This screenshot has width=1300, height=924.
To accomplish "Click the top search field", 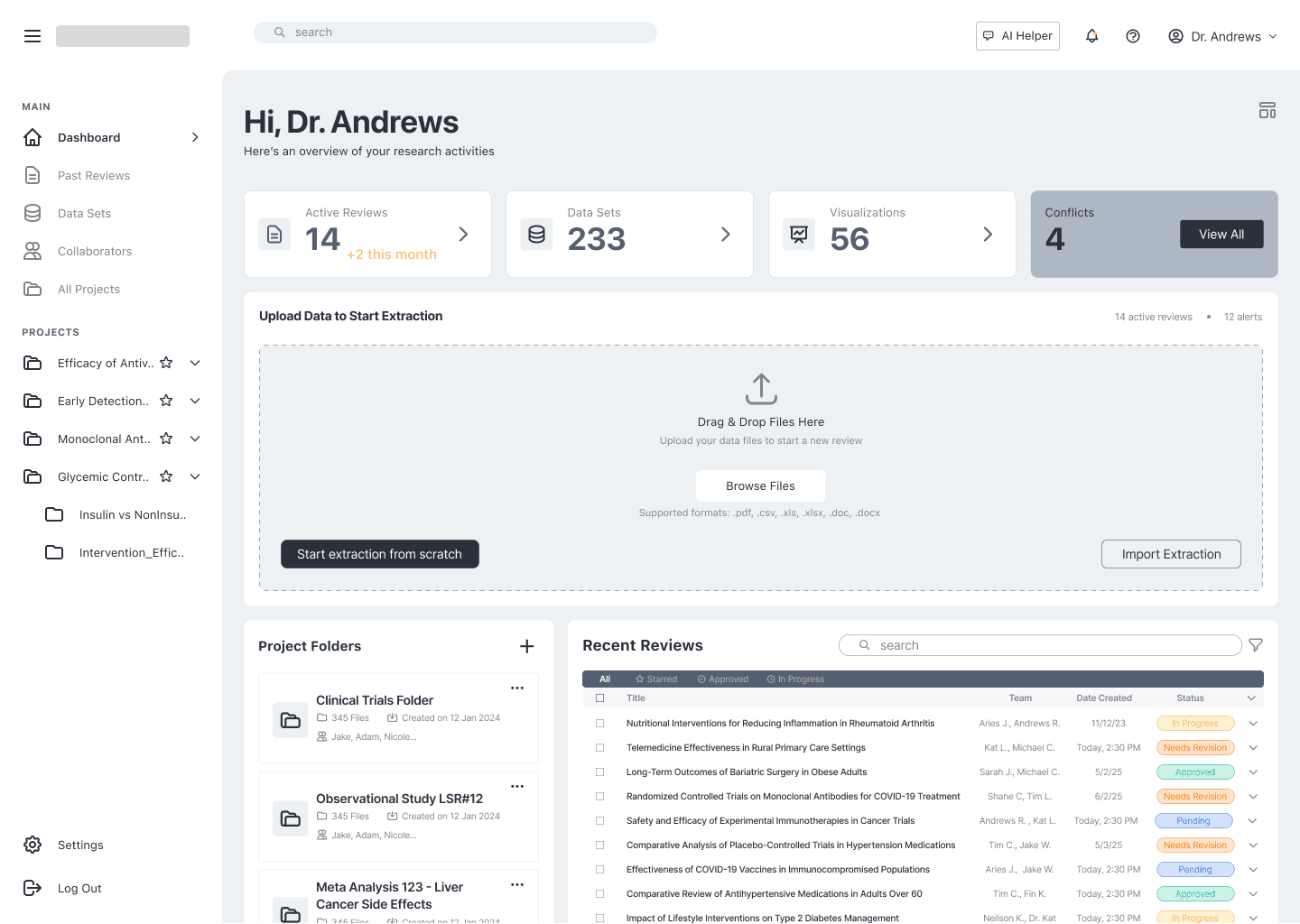I will coord(455,32).
